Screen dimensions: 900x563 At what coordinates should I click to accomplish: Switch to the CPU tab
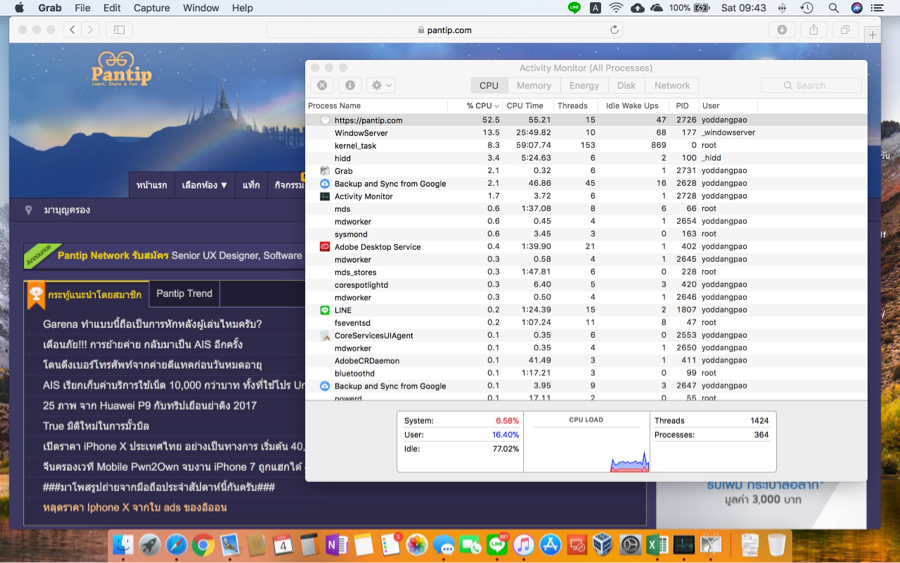tap(489, 86)
